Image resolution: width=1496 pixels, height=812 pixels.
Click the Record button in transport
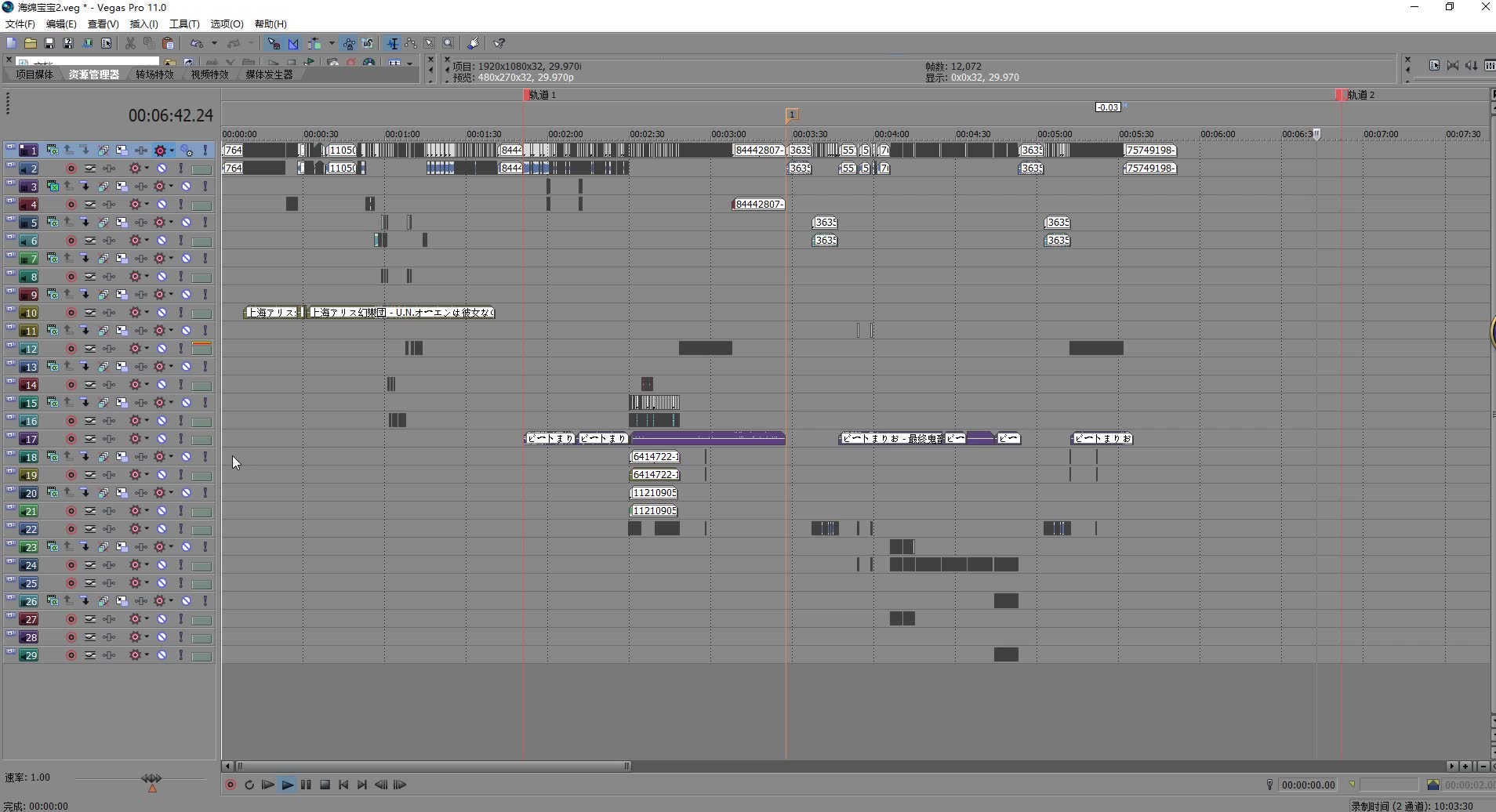click(231, 785)
